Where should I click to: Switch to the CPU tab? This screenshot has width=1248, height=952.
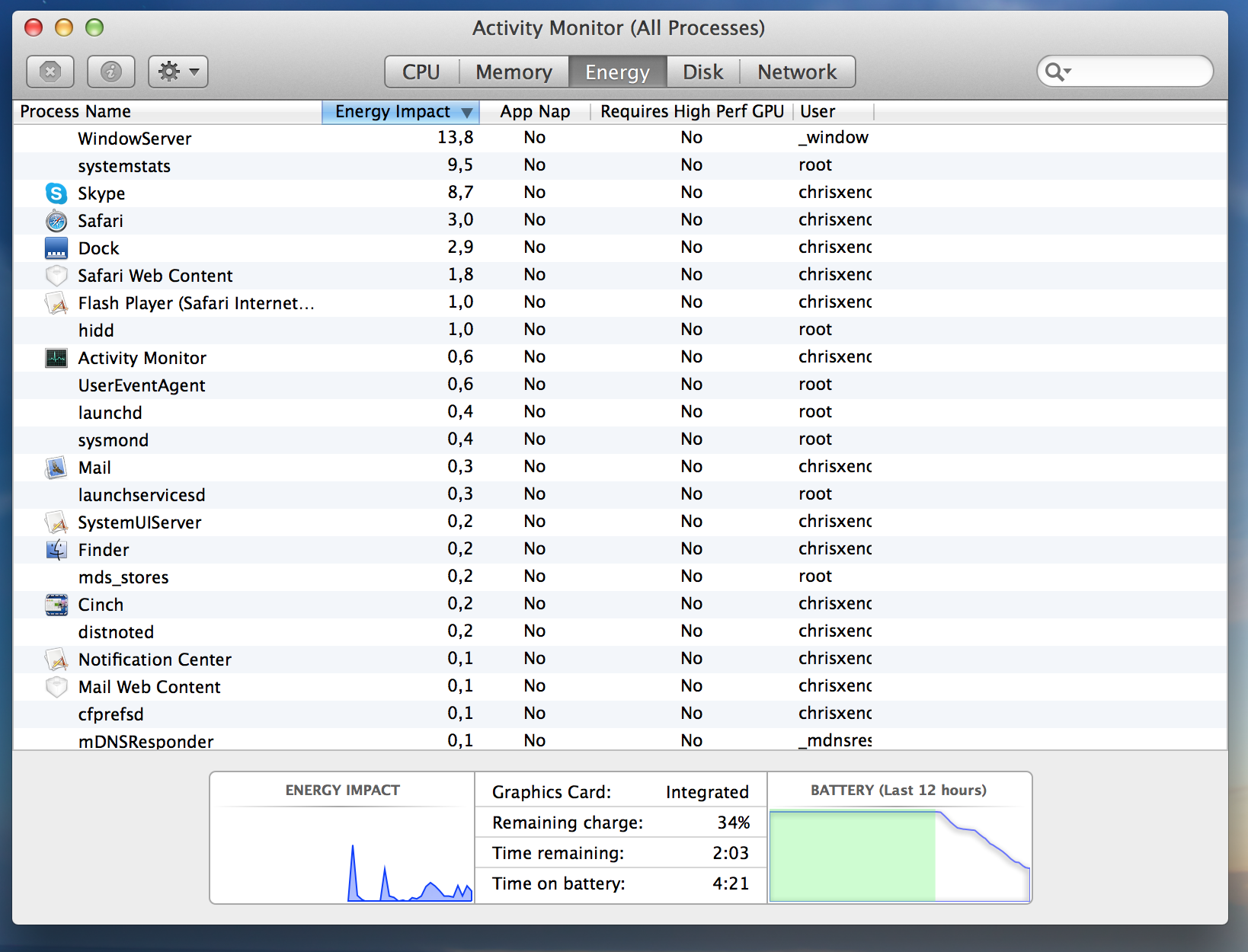pyautogui.click(x=421, y=72)
